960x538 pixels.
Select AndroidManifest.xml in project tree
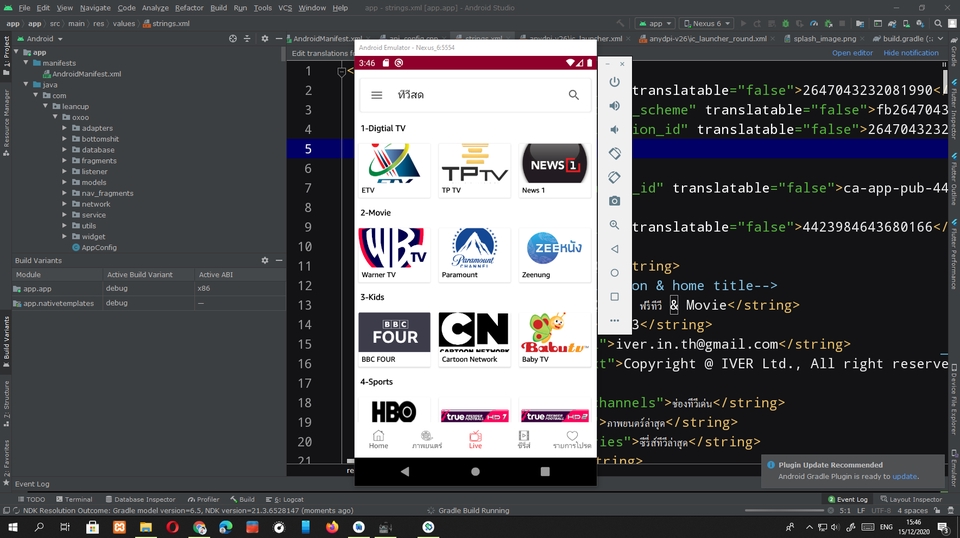(x=86, y=74)
